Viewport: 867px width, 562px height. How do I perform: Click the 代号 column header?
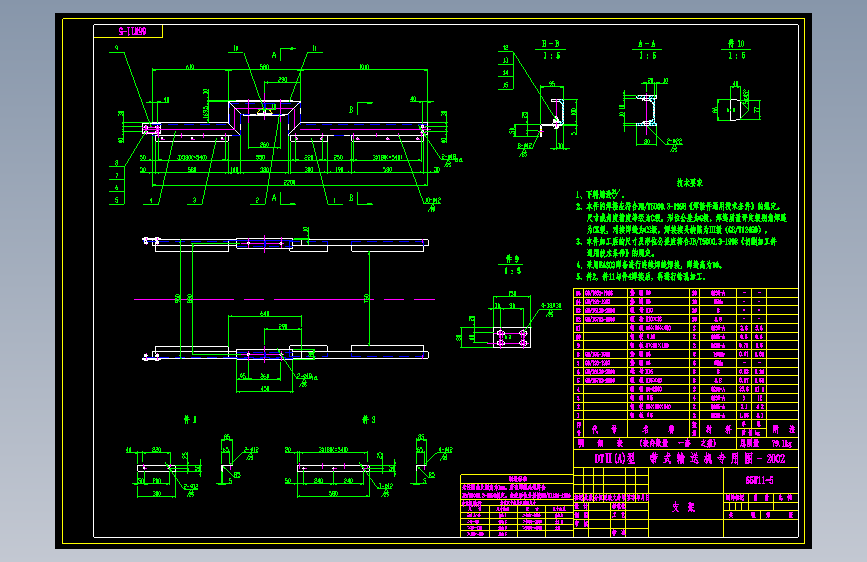click(x=605, y=429)
